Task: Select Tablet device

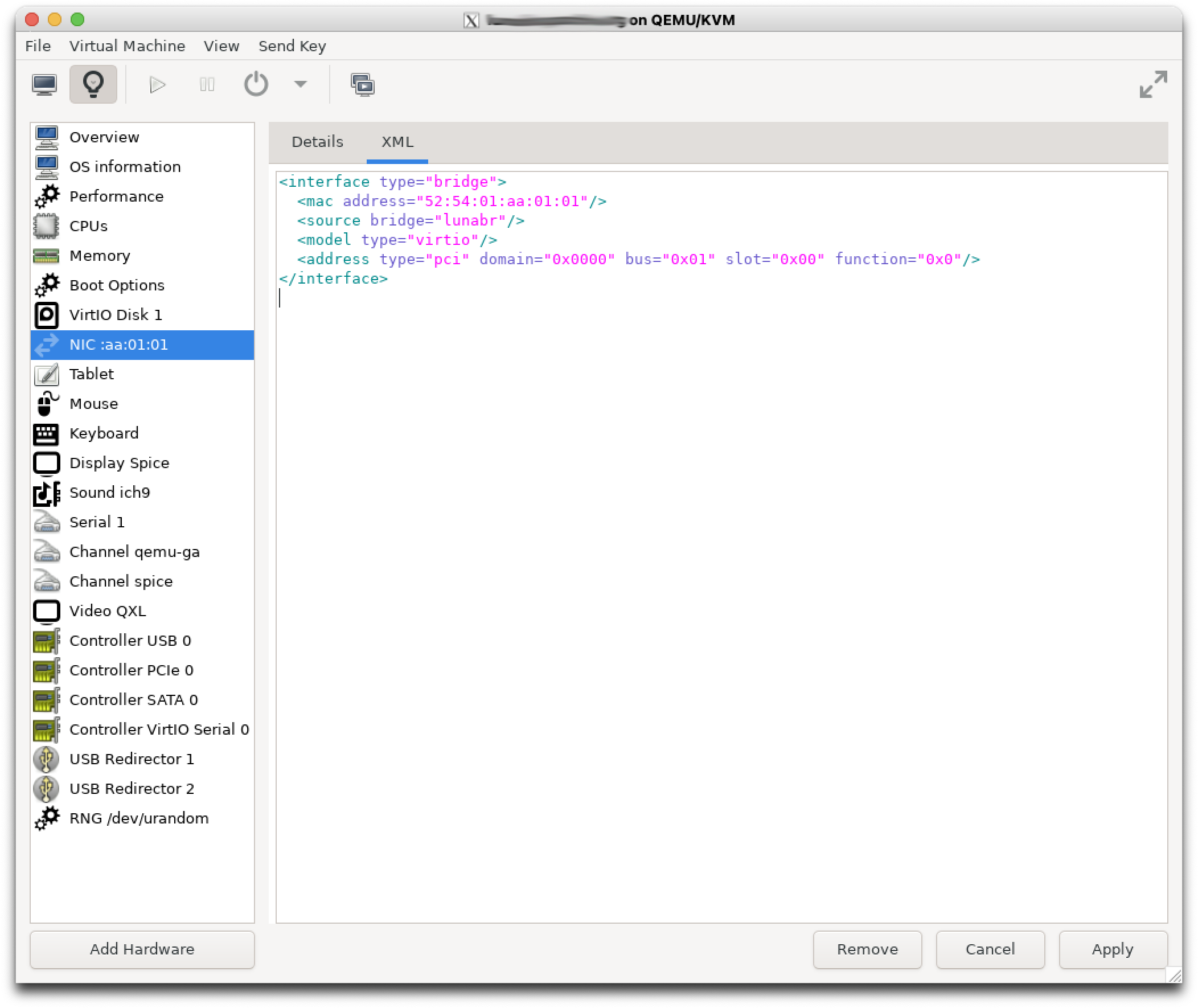Action: pos(143,374)
